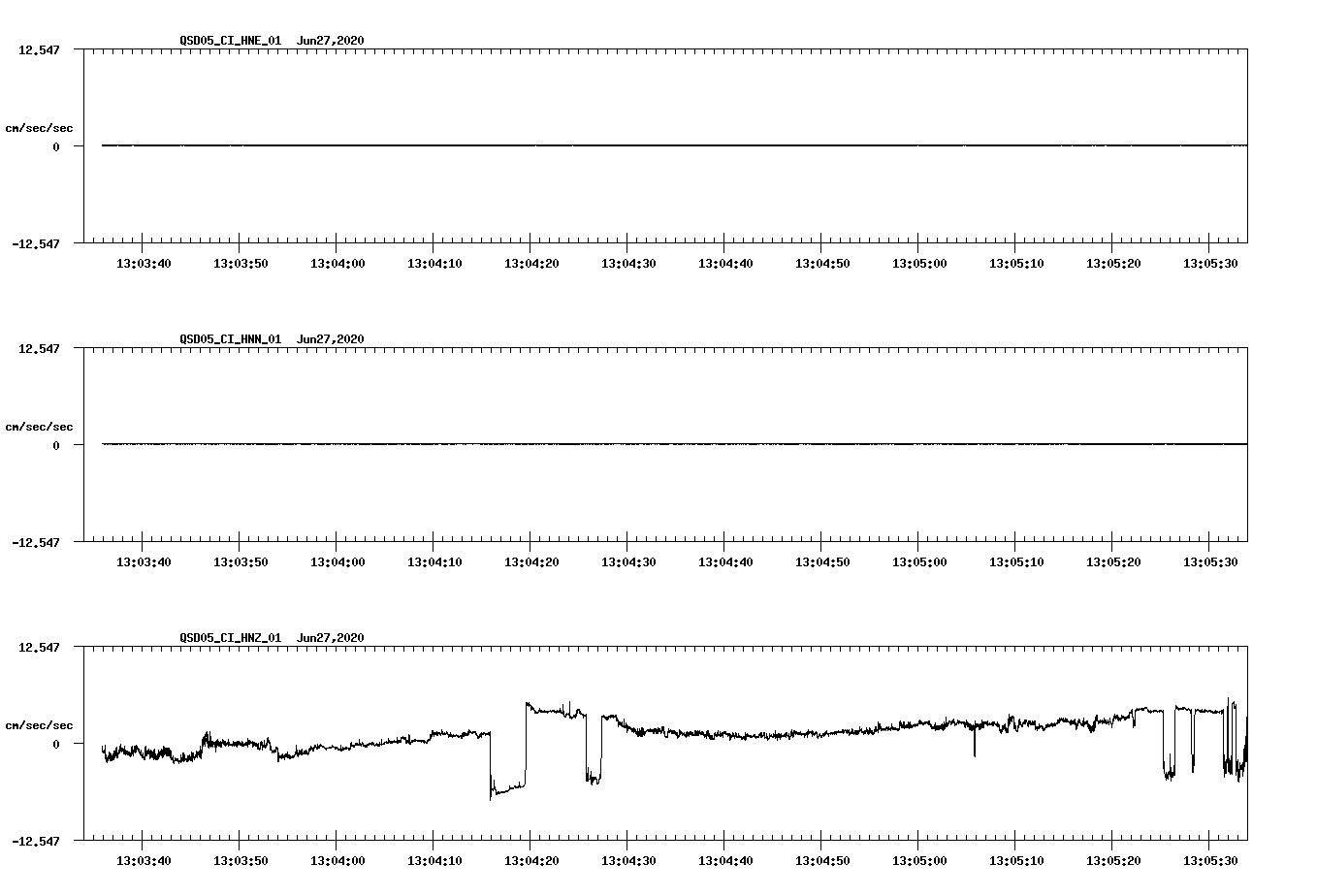Pick 13:05:20 time label beneath HNZ chart

pyautogui.click(x=1113, y=860)
